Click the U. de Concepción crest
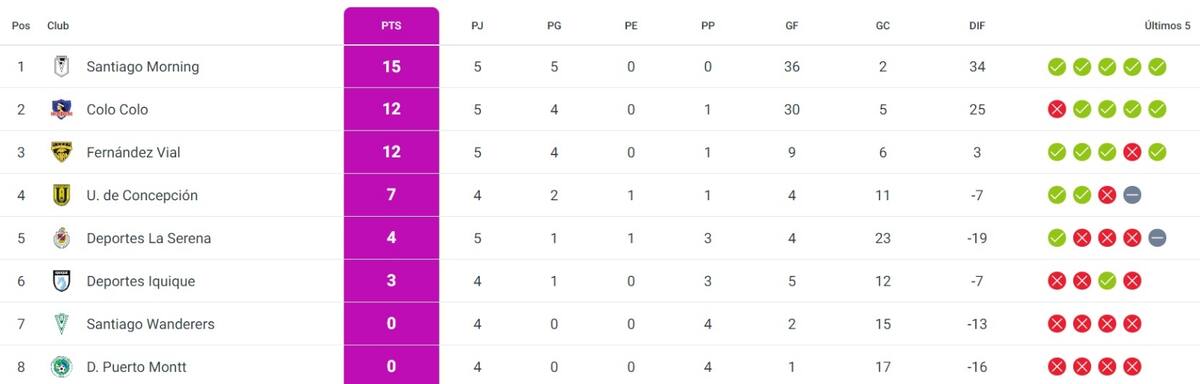 61,196
